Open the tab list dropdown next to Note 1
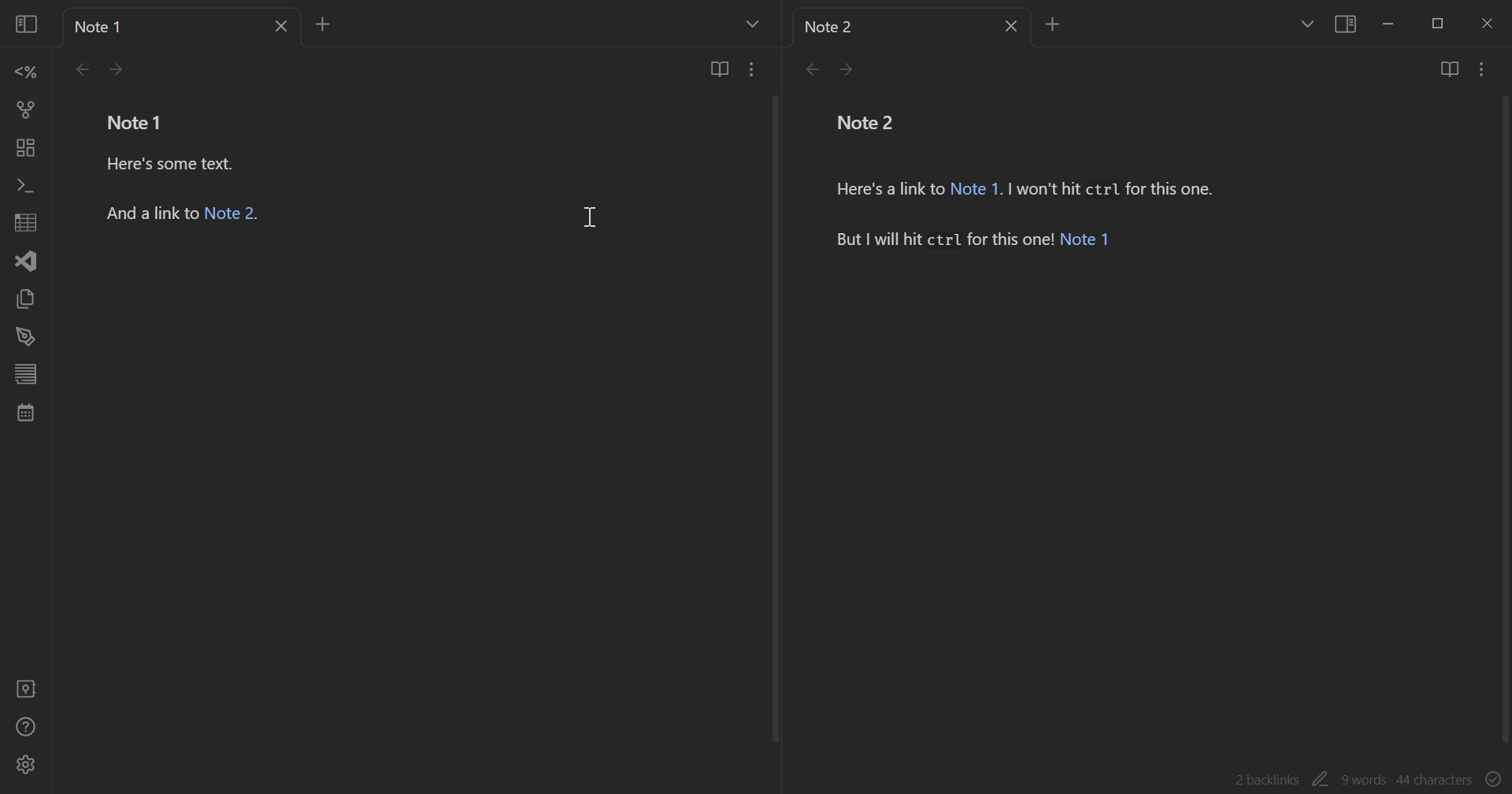This screenshot has height=794, width=1512. click(752, 24)
